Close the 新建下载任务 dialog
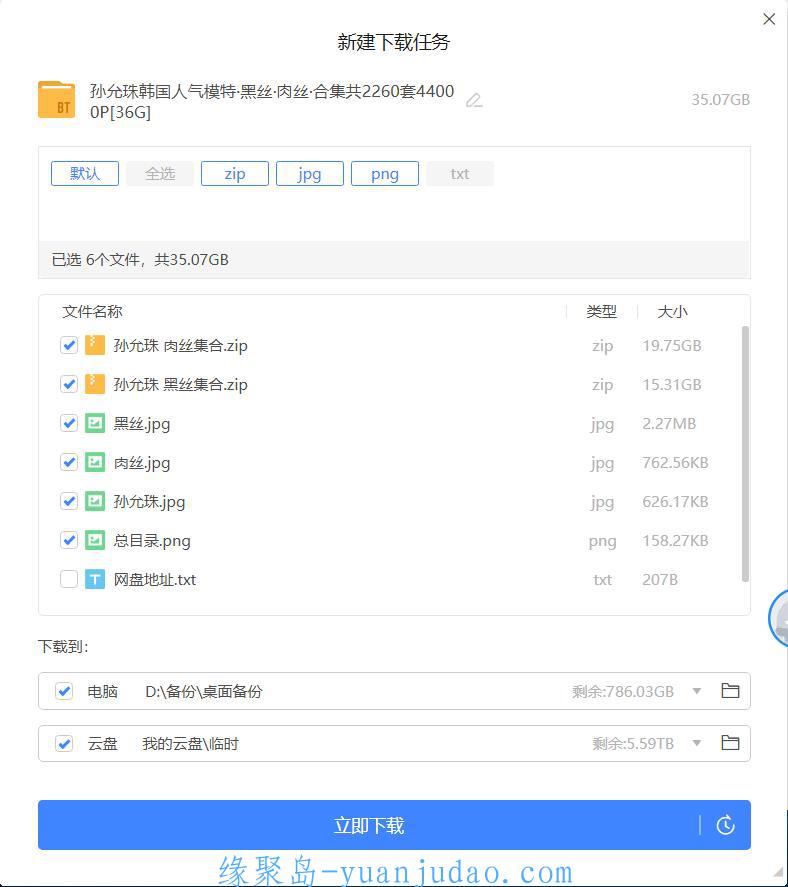 pos(769,19)
